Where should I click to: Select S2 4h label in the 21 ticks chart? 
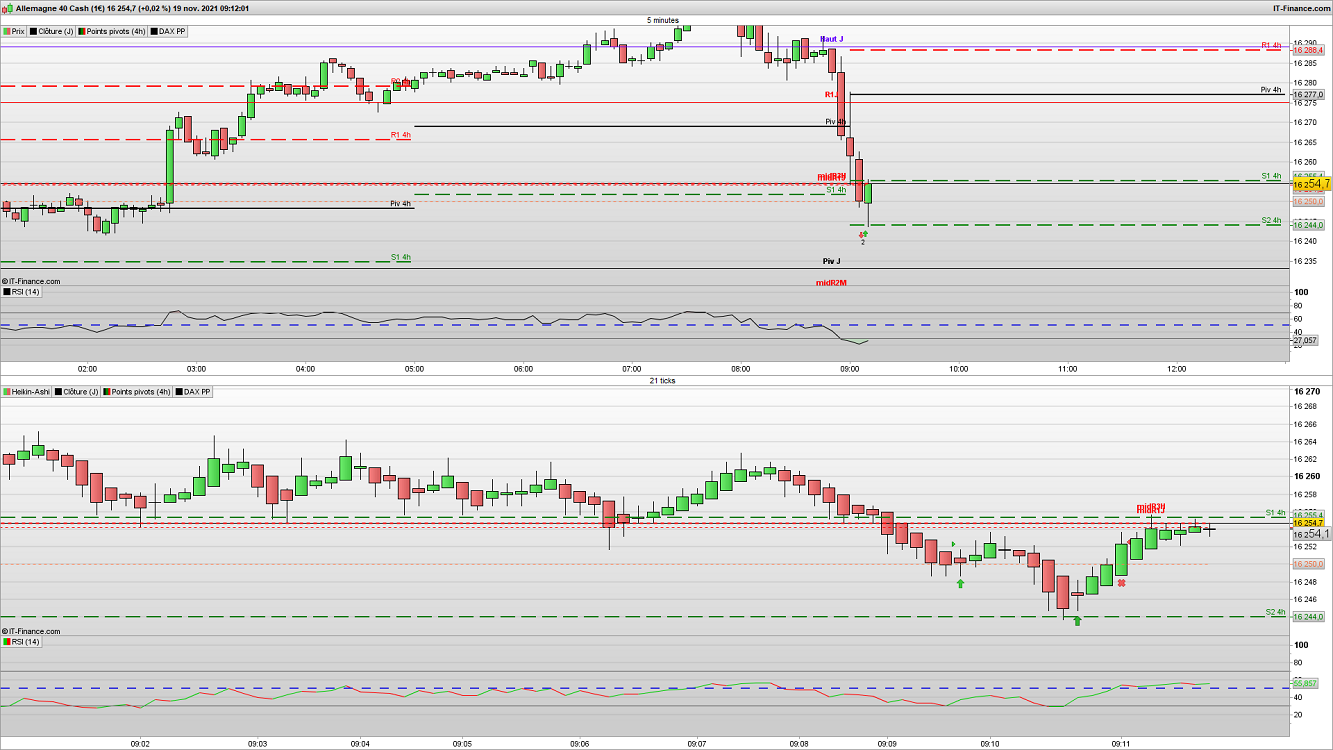pos(1274,611)
